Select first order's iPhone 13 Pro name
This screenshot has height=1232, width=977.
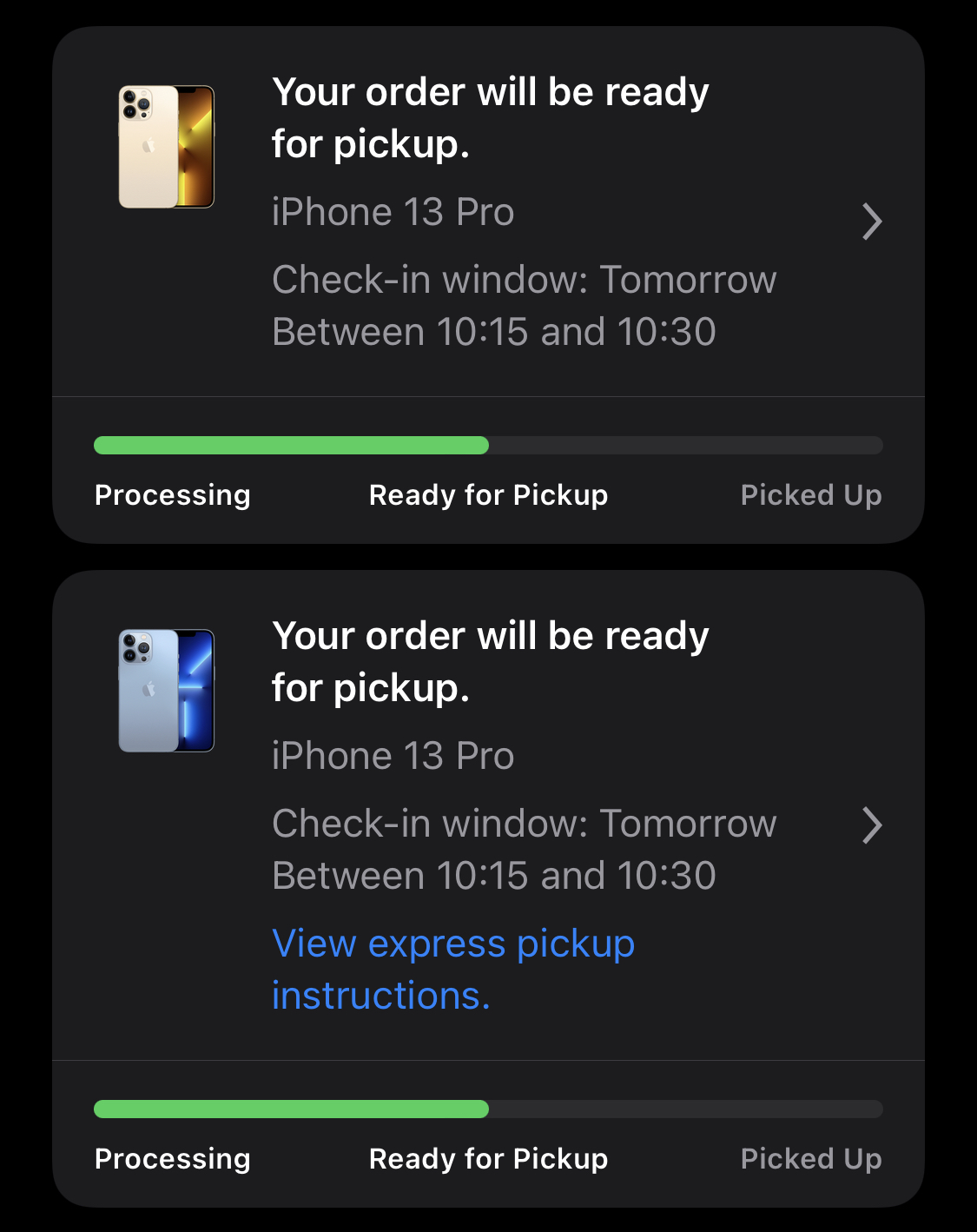393,212
